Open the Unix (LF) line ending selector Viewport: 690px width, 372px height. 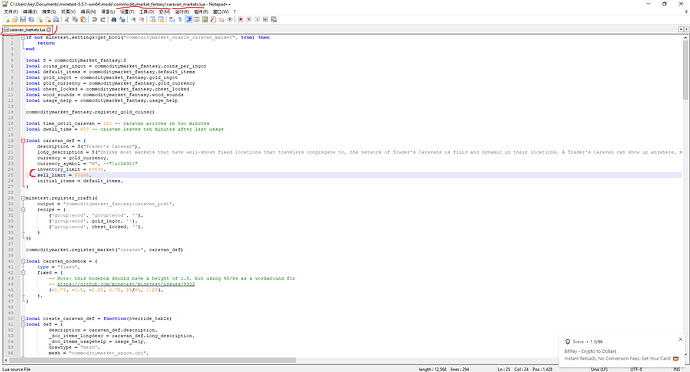[599, 369]
